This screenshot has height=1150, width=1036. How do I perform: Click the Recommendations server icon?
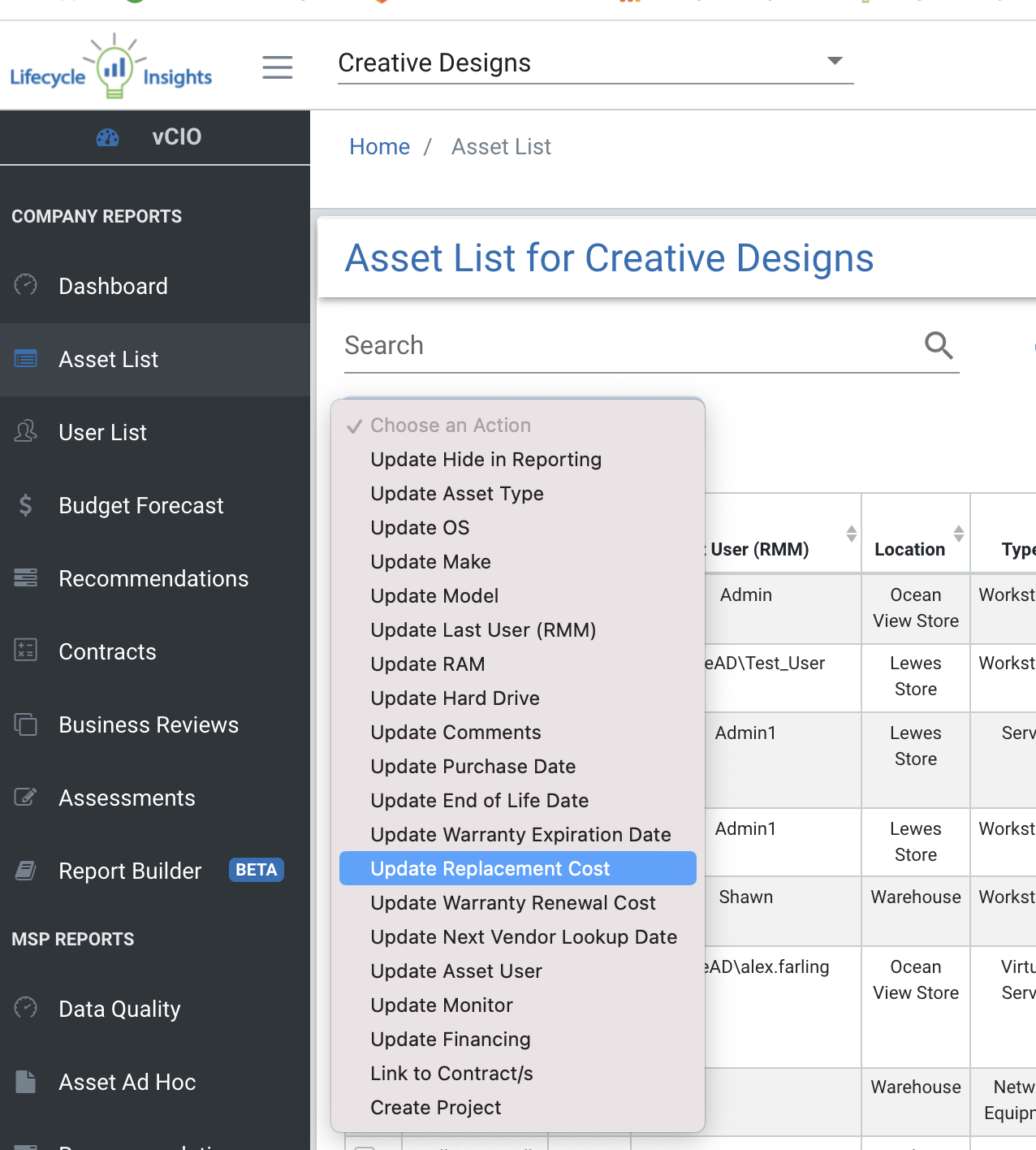coord(26,577)
